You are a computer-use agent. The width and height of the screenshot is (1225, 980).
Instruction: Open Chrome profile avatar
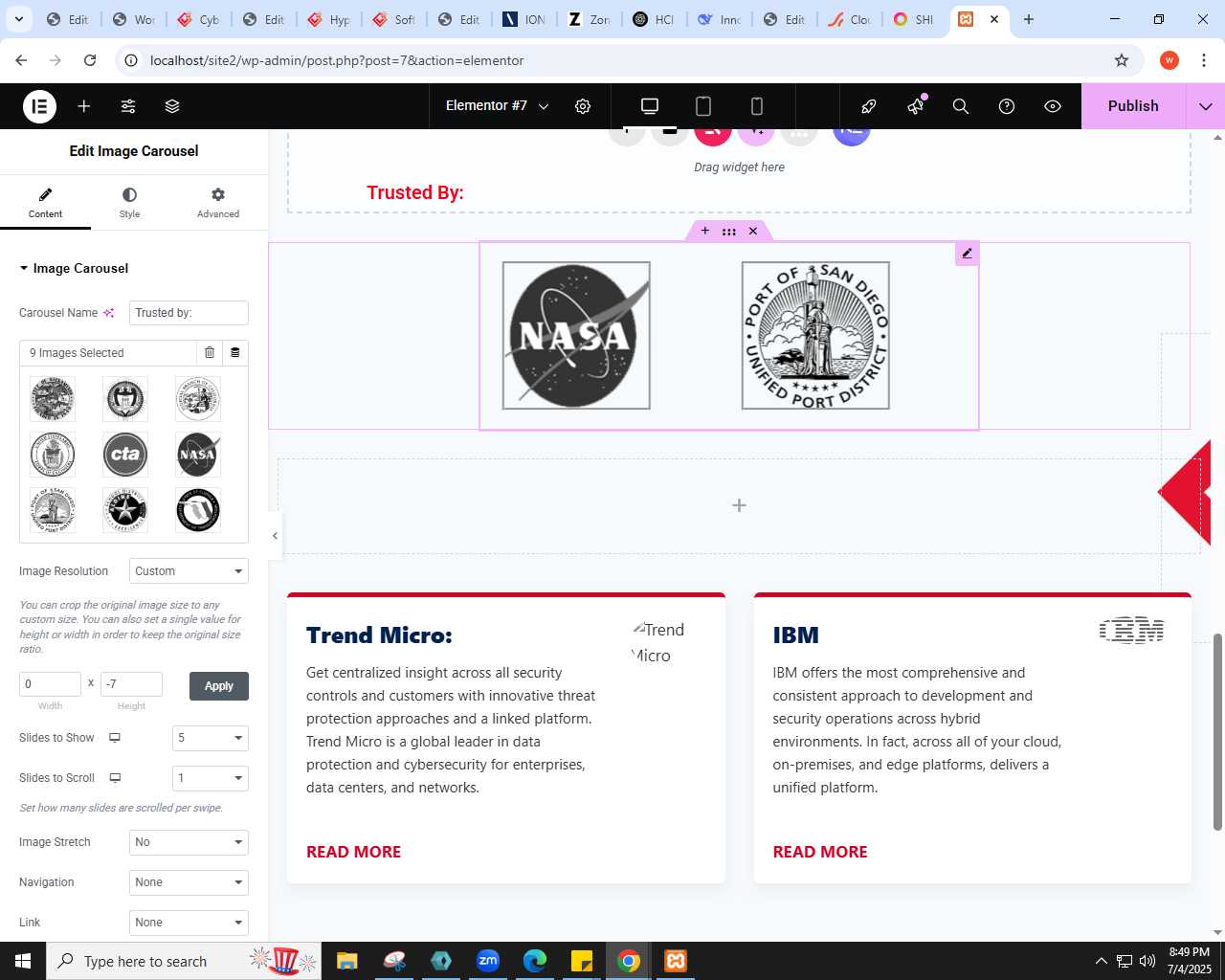1169,60
